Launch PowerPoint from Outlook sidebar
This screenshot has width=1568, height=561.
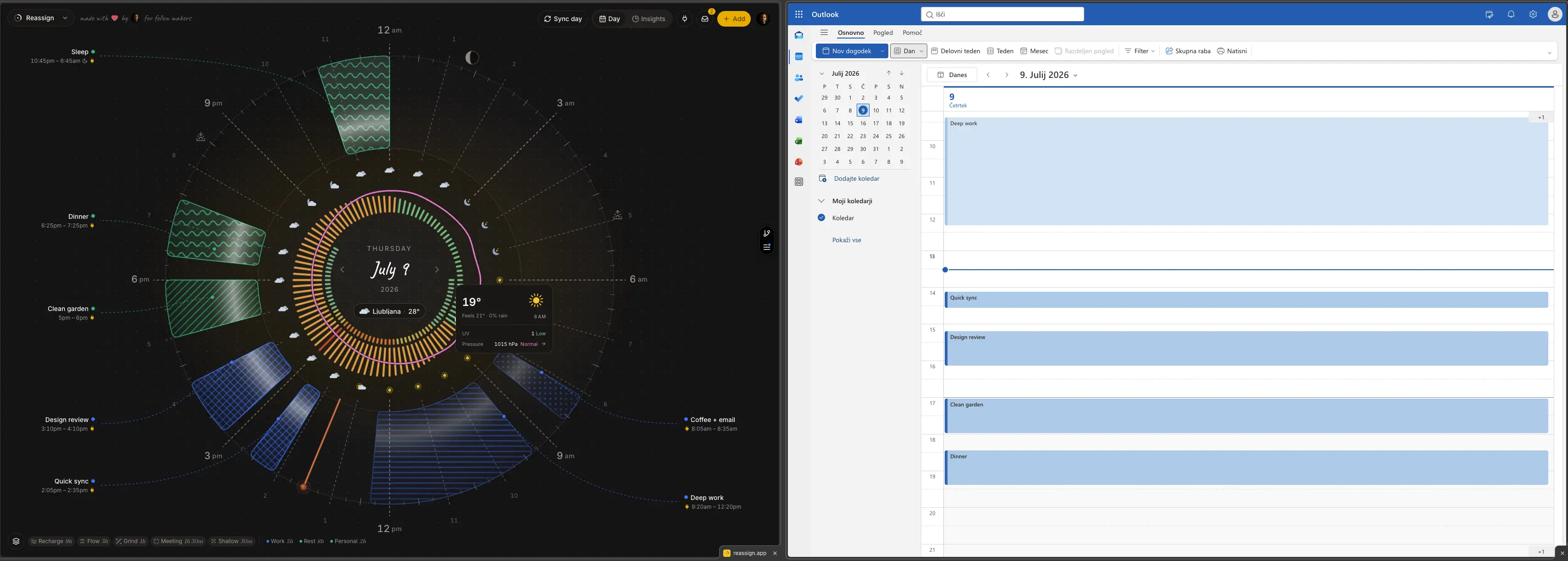[798, 162]
